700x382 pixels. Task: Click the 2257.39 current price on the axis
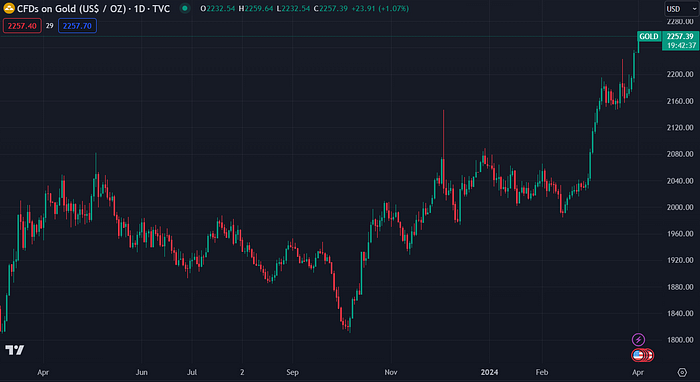pos(680,37)
